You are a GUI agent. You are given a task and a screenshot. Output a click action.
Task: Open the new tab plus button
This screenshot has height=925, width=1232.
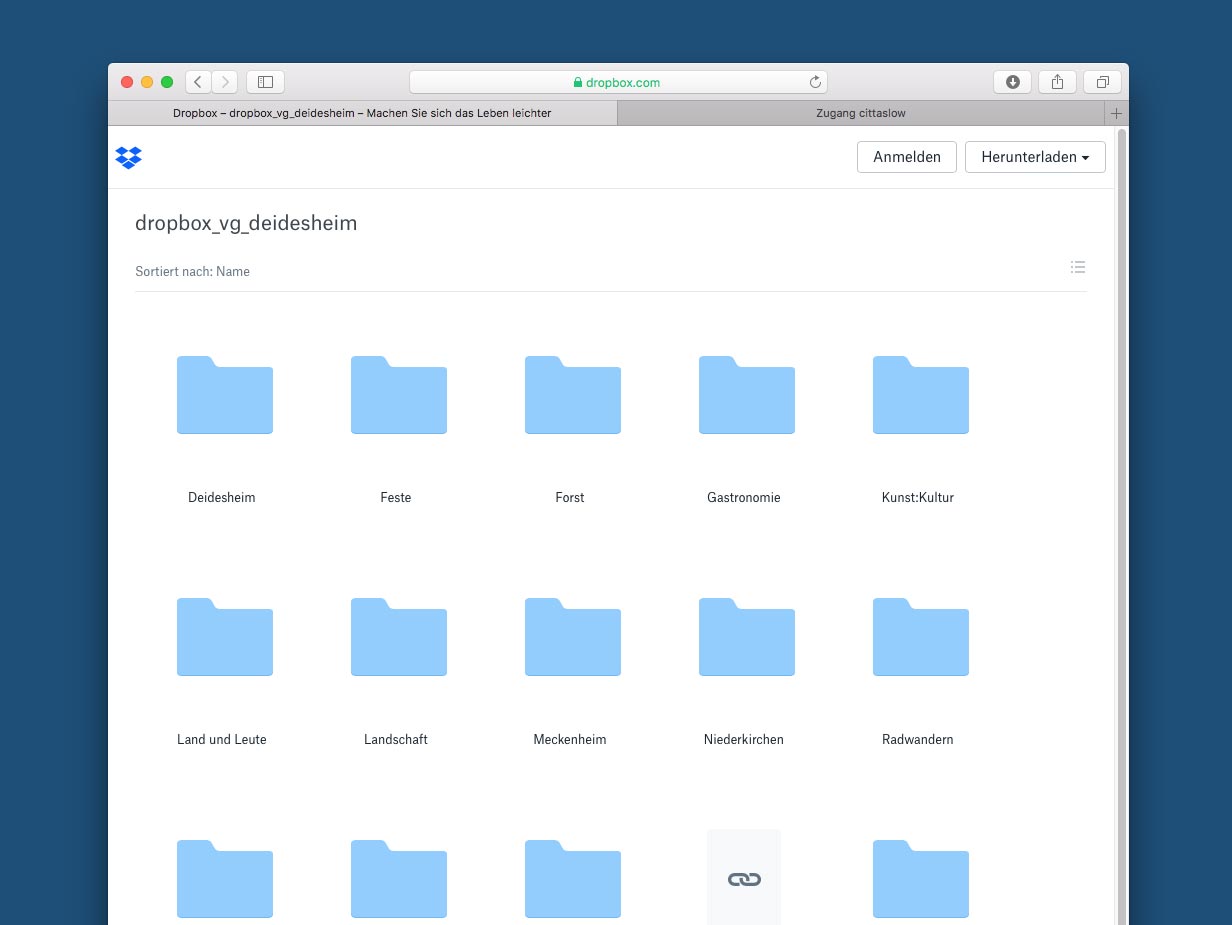click(x=1116, y=114)
